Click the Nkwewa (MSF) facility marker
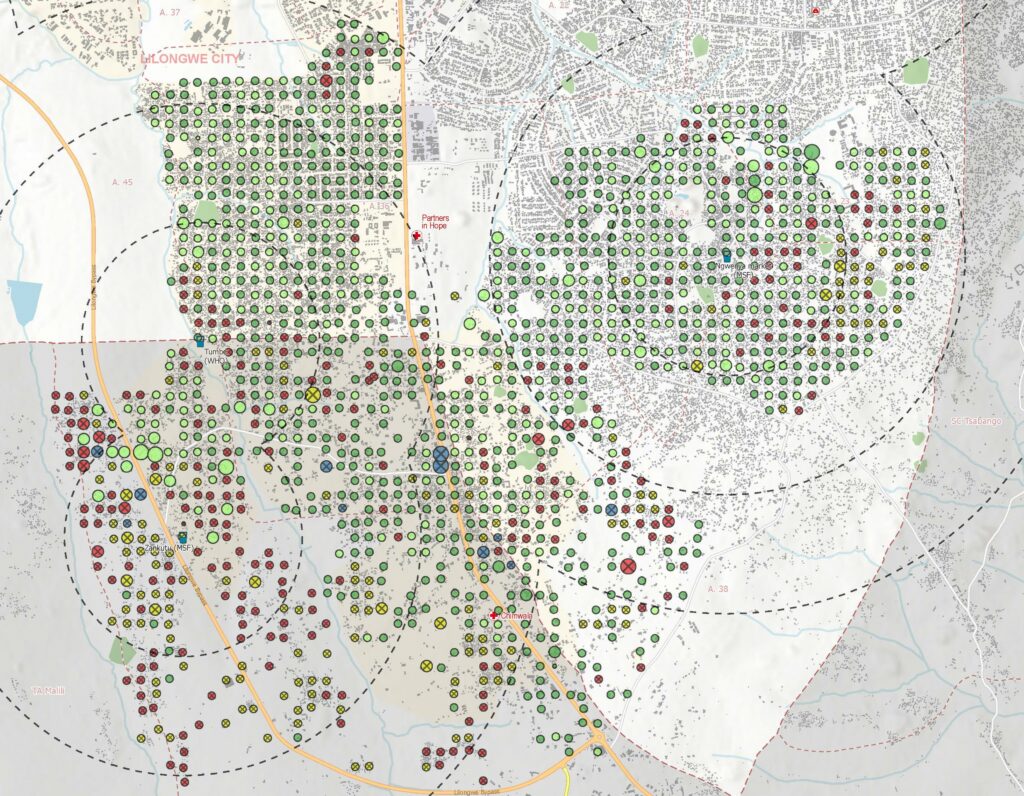This screenshot has width=1024, height=796. click(x=727, y=258)
